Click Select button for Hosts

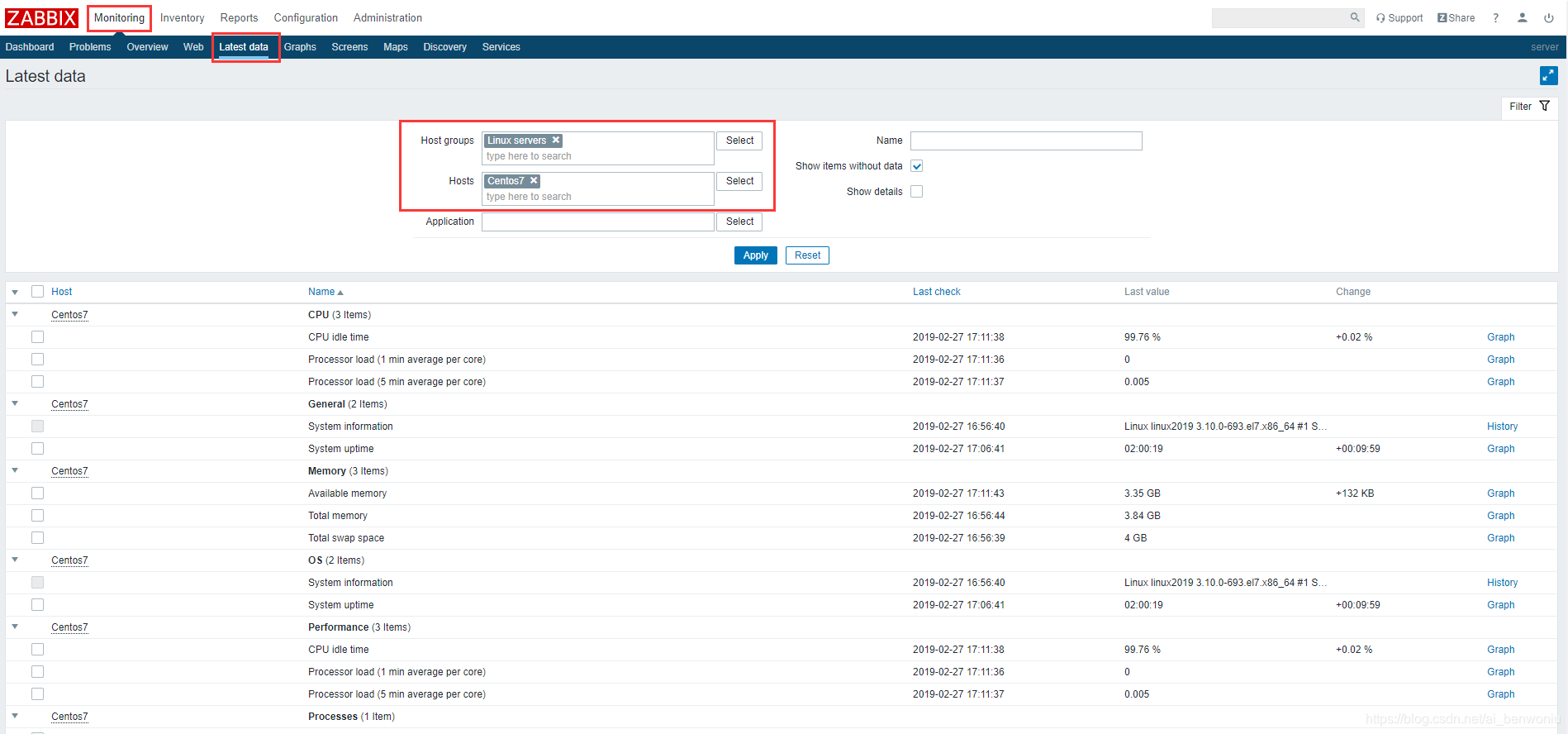(x=739, y=181)
